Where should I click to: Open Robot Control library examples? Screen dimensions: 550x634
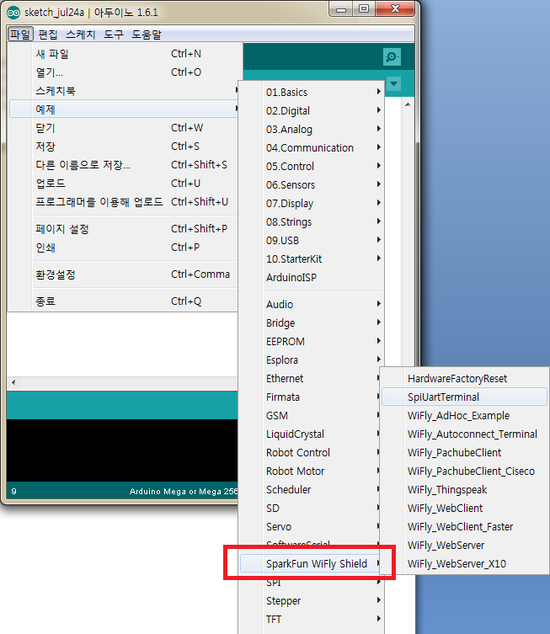pyautogui.click(x=311, y=453)
